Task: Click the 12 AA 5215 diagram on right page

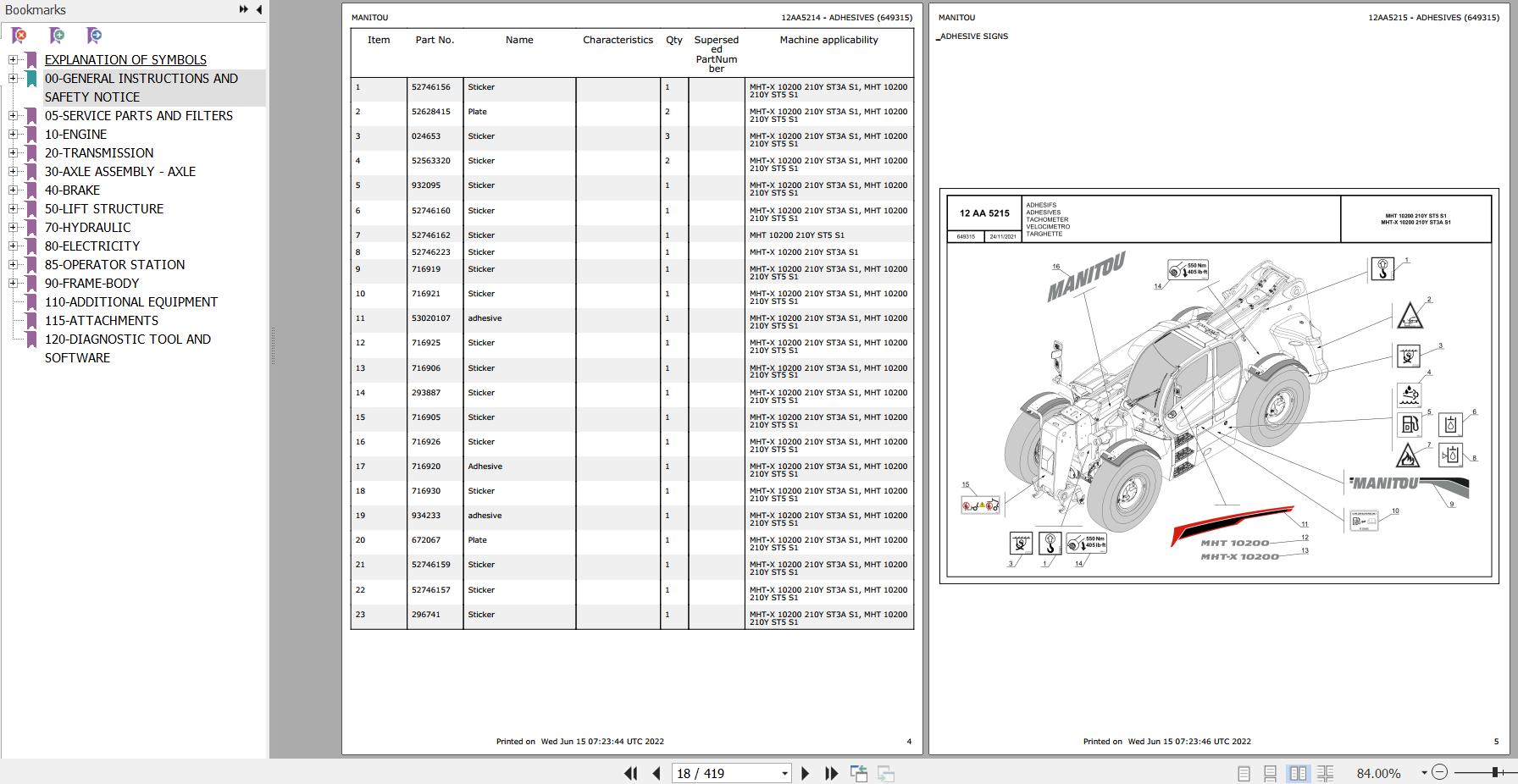Action: tap(1219, 386)
